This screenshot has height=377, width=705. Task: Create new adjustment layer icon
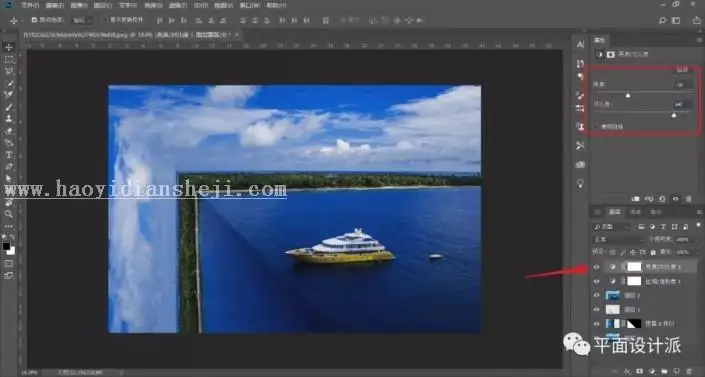click(x=652, y=372)
